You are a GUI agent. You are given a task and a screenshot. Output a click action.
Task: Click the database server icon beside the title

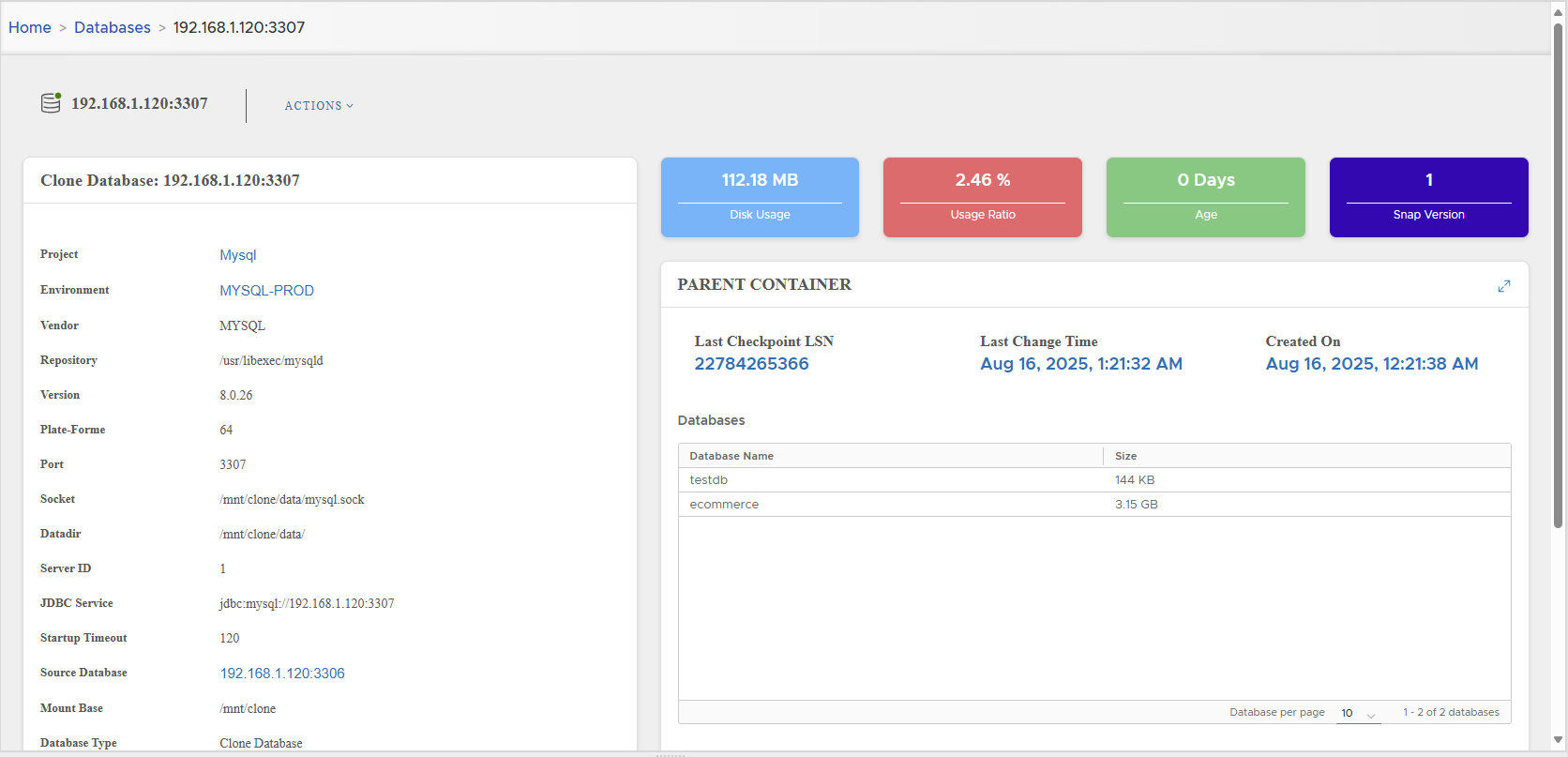point(51,103)
